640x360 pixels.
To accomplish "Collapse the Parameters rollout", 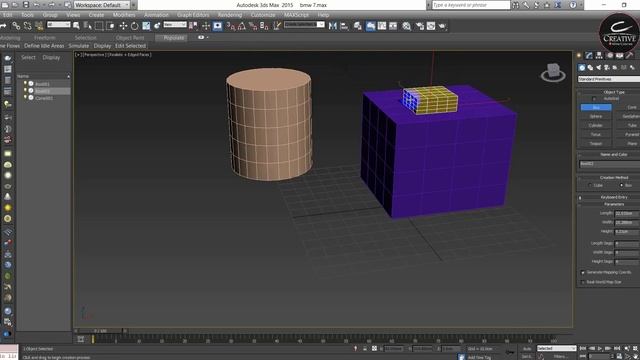I will (x=609, y=204).
